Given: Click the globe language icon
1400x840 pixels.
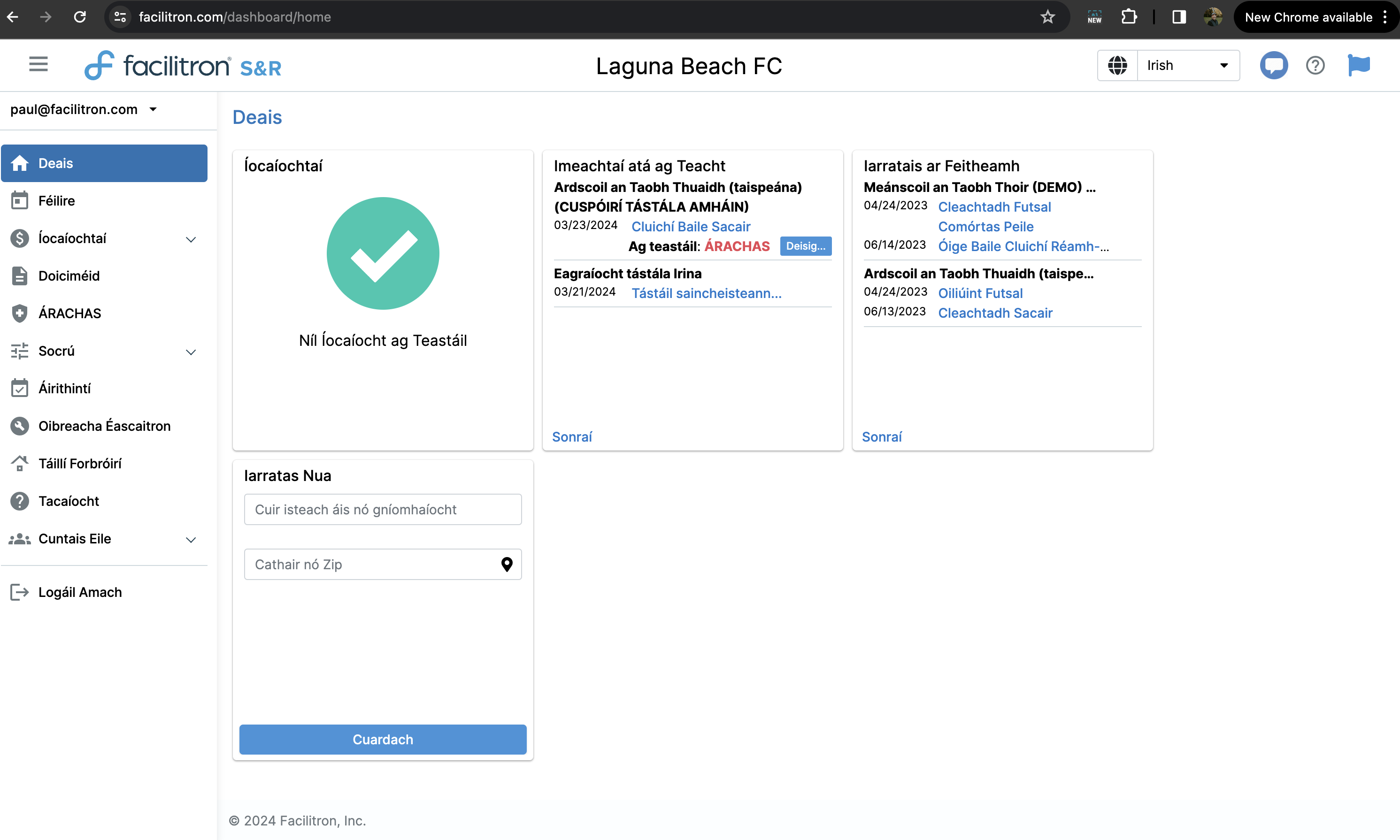Looking at the screenshot, I should coord(1117,66).
